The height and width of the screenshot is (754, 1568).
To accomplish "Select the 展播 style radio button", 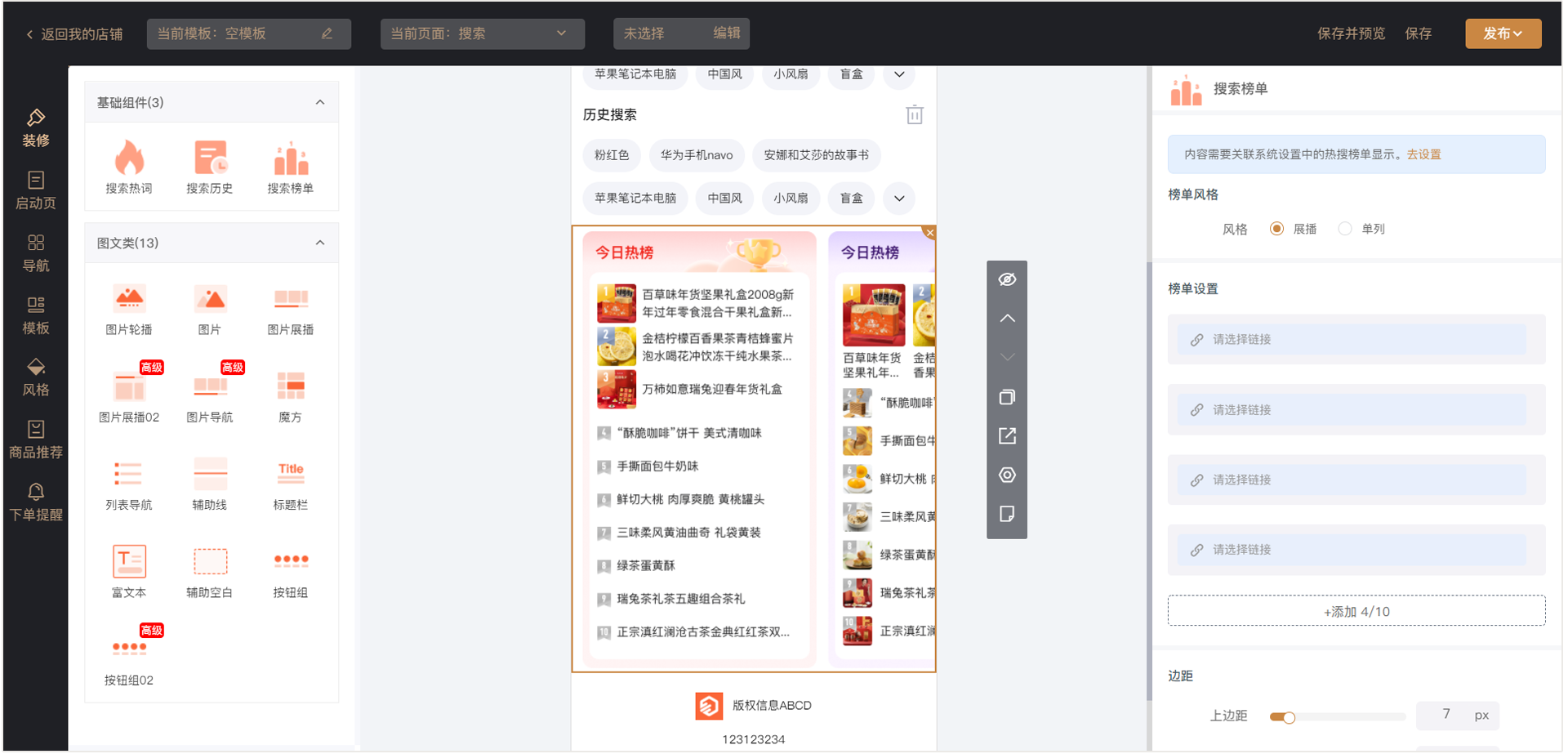I will tap(1276, 229).
